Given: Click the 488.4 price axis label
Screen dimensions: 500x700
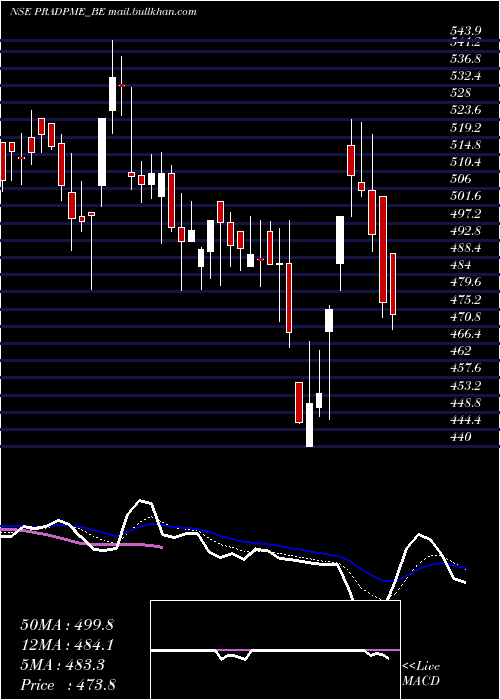Looking at the screenshot, I should (x=466, y=248).
